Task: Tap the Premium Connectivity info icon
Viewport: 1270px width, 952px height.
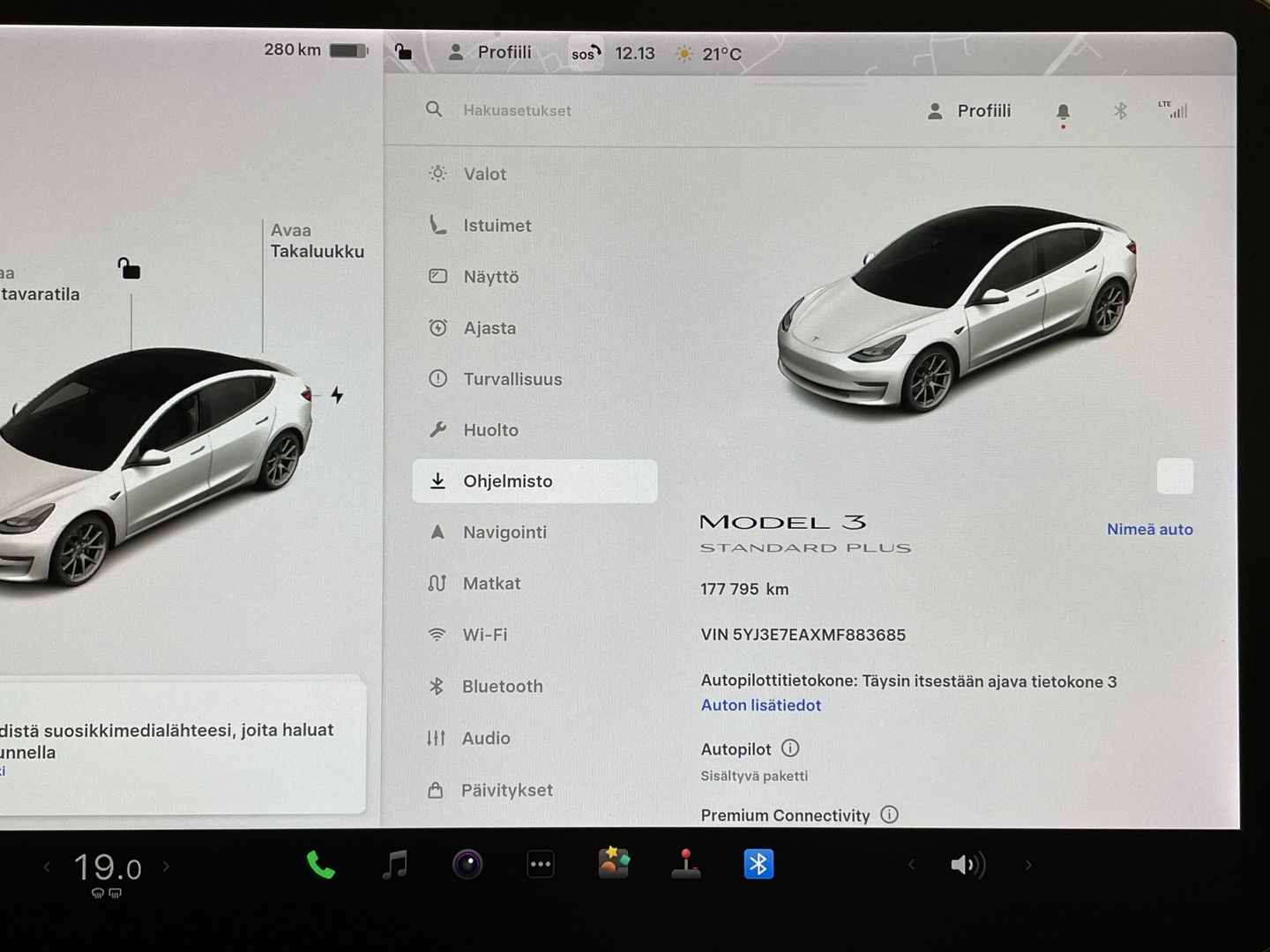Action: click(x=889, y=814)
